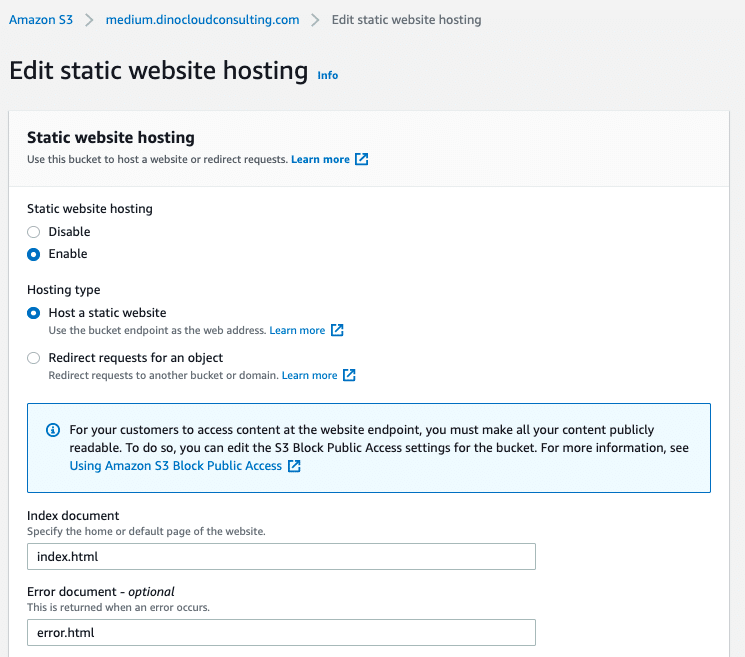Click external link icon after Block Public Access

[x=294, y=466]
